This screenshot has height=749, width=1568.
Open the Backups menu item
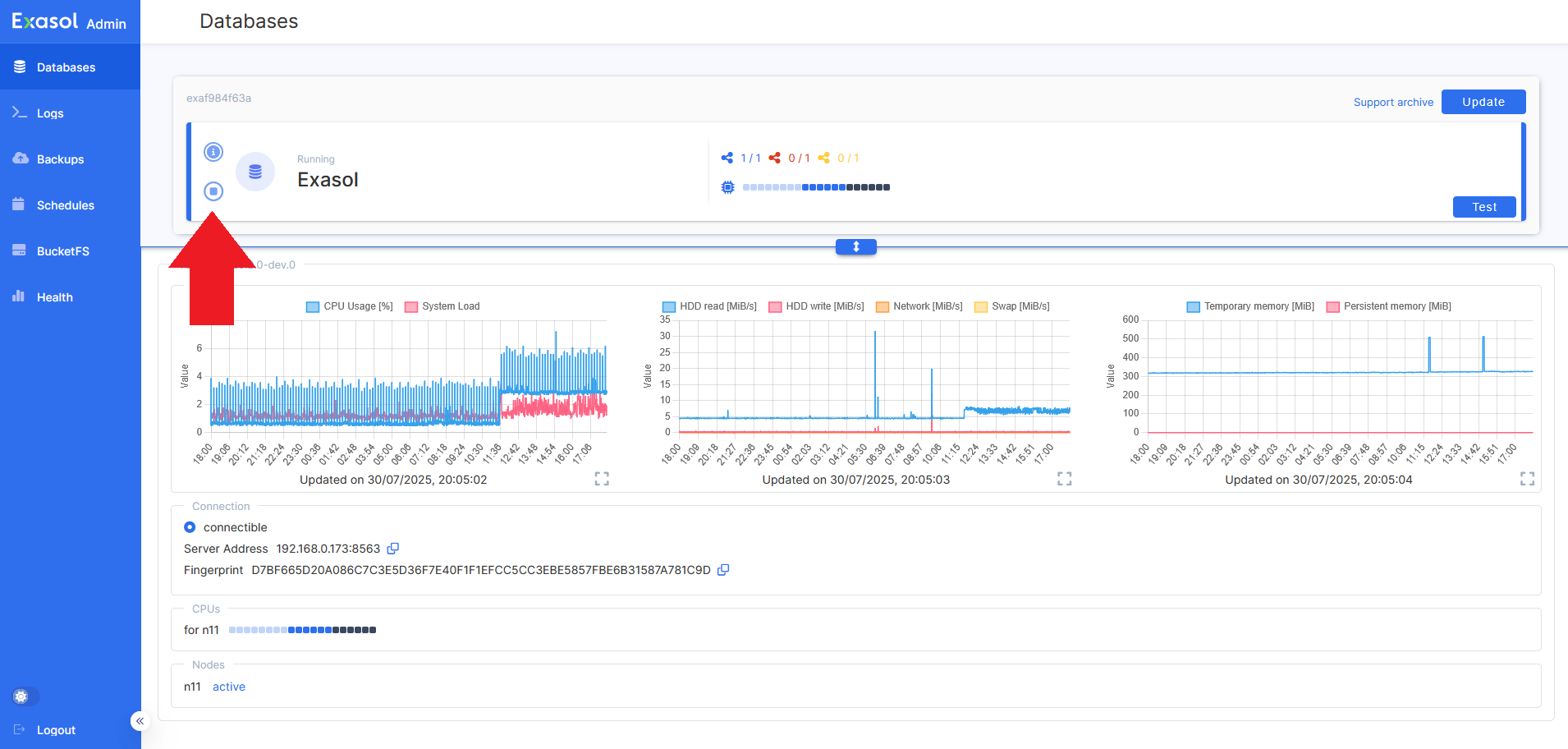pyautogui.click(x=70, y=159)
